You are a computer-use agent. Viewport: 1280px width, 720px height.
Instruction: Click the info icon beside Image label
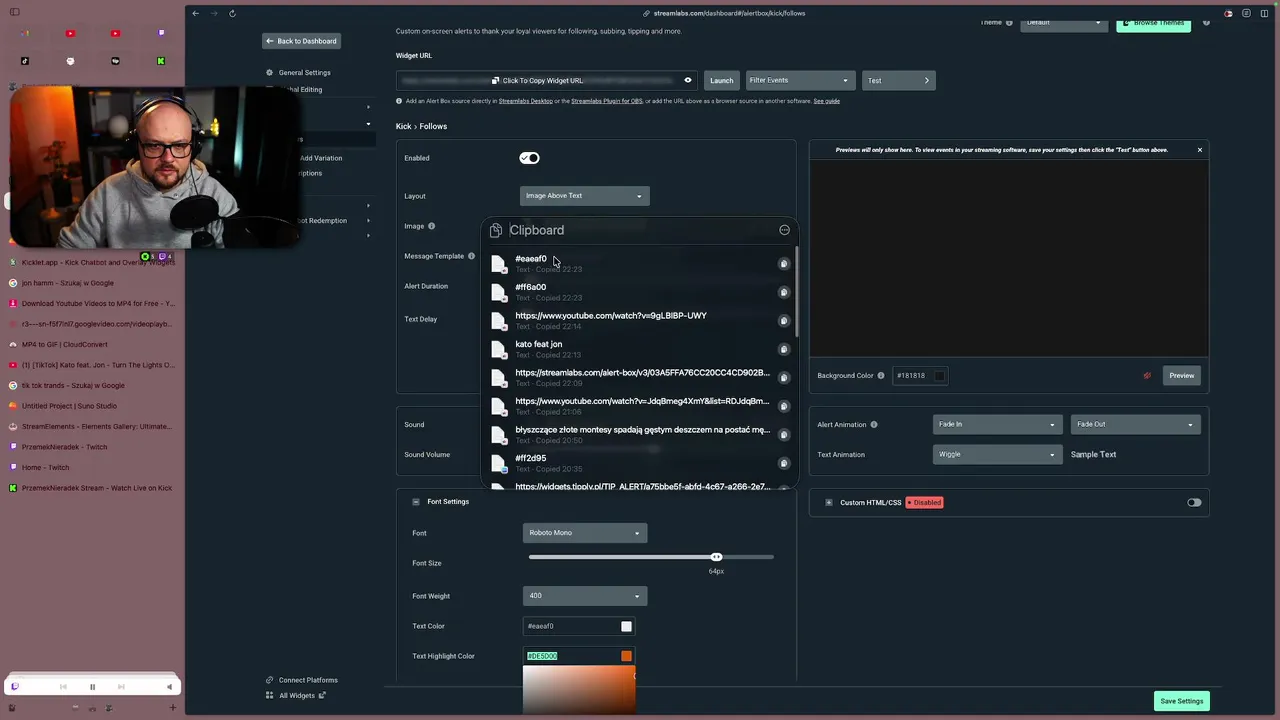click(x=431, y=226)
